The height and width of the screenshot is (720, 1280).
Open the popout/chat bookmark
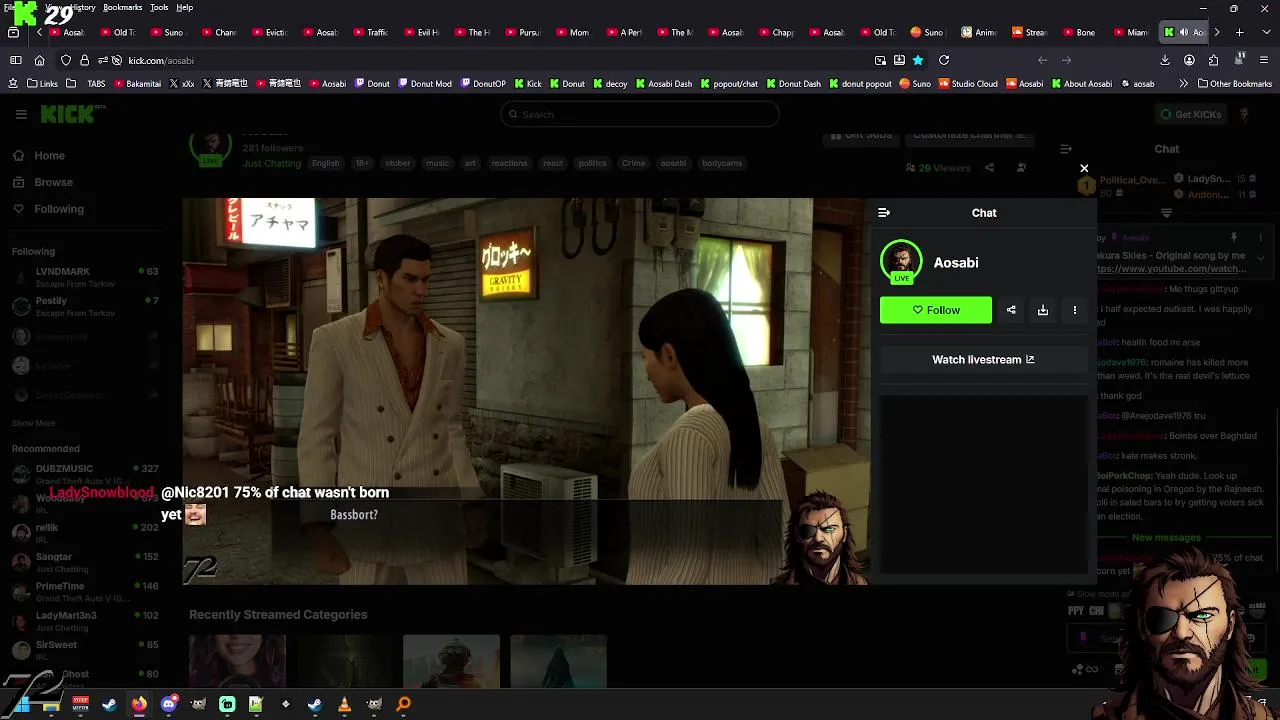pyautogui.click(x=728, y=84)
